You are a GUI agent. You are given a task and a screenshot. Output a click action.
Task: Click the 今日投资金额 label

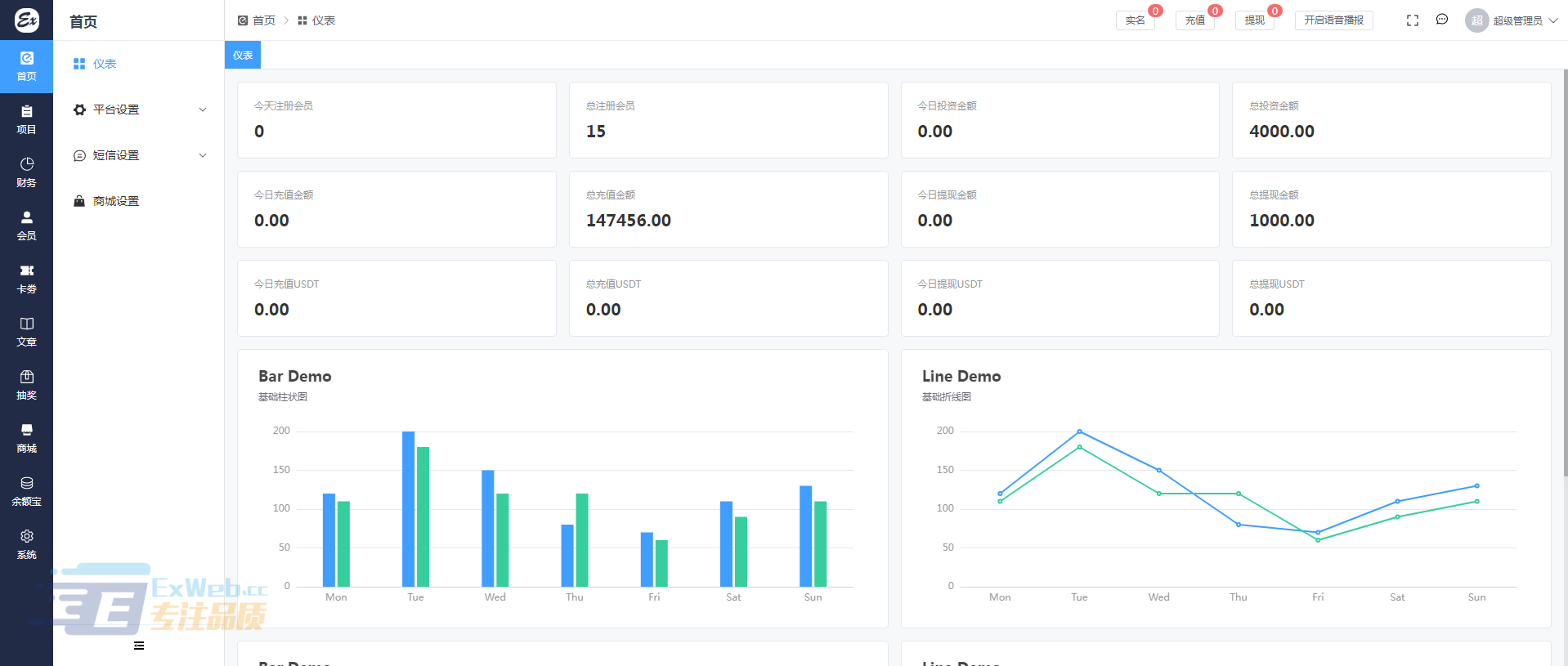[x=947, y=106]
